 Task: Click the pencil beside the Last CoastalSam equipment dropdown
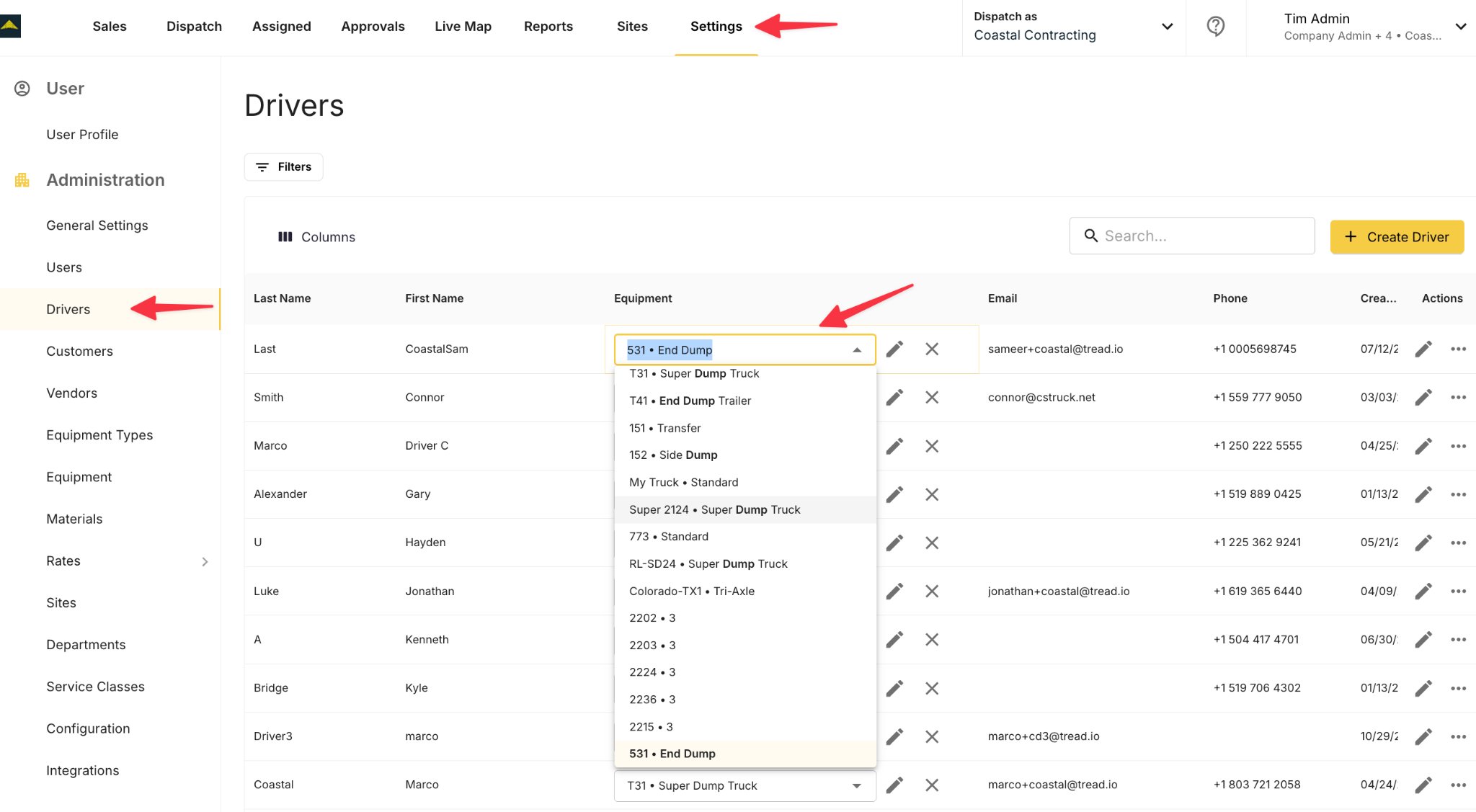tap(894, 349)
